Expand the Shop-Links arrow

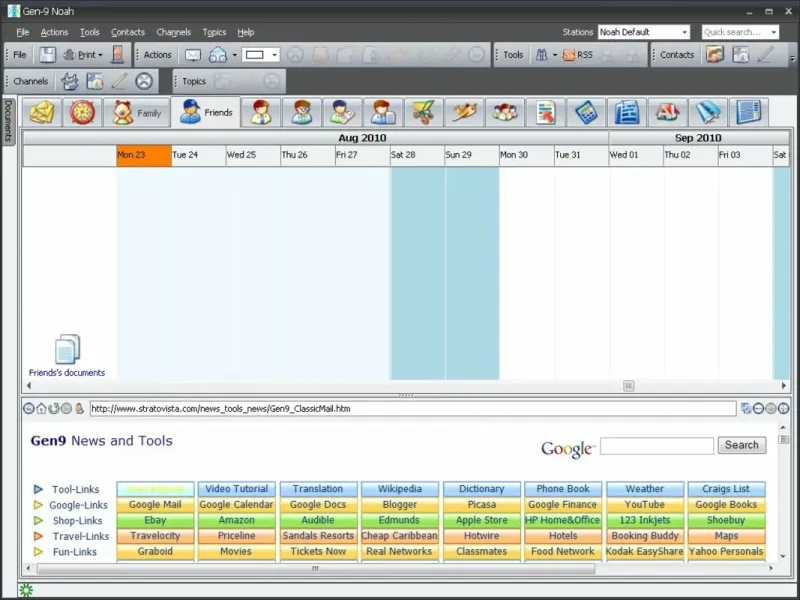(38, 520)
